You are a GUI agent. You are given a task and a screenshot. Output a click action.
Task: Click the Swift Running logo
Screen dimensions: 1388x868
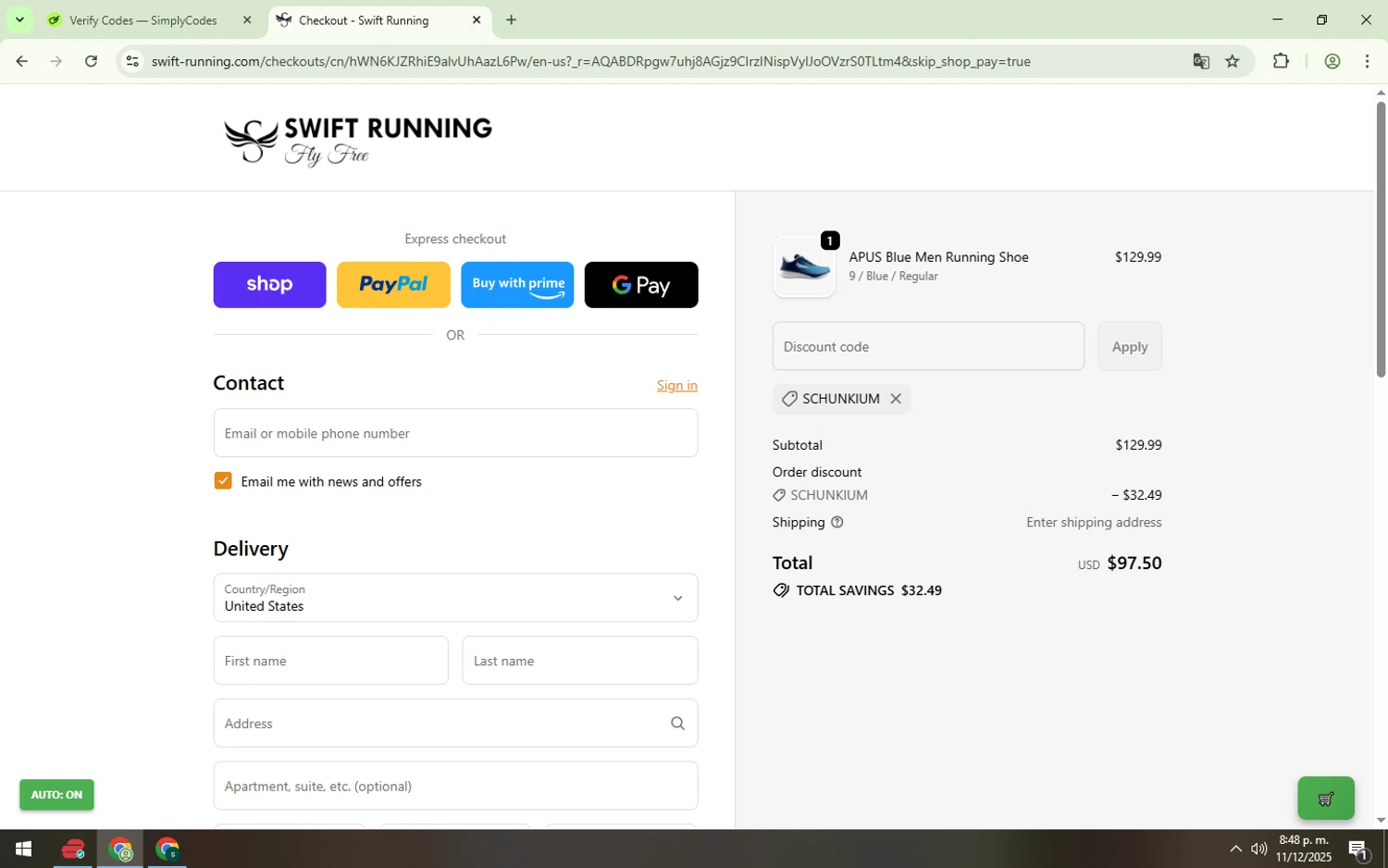point(358,141)
